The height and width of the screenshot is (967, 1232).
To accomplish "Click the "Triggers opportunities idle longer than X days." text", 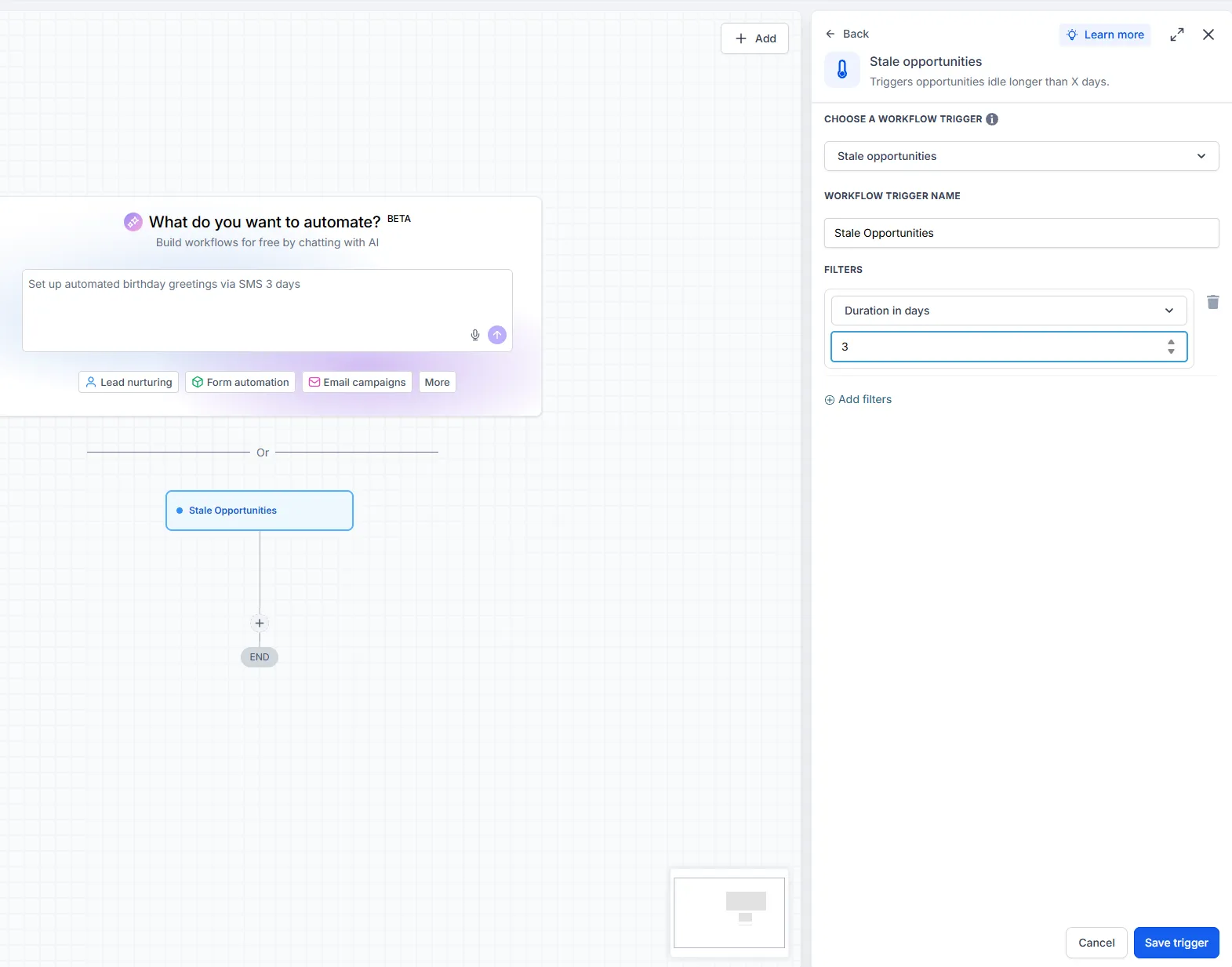I will point(989,82).
